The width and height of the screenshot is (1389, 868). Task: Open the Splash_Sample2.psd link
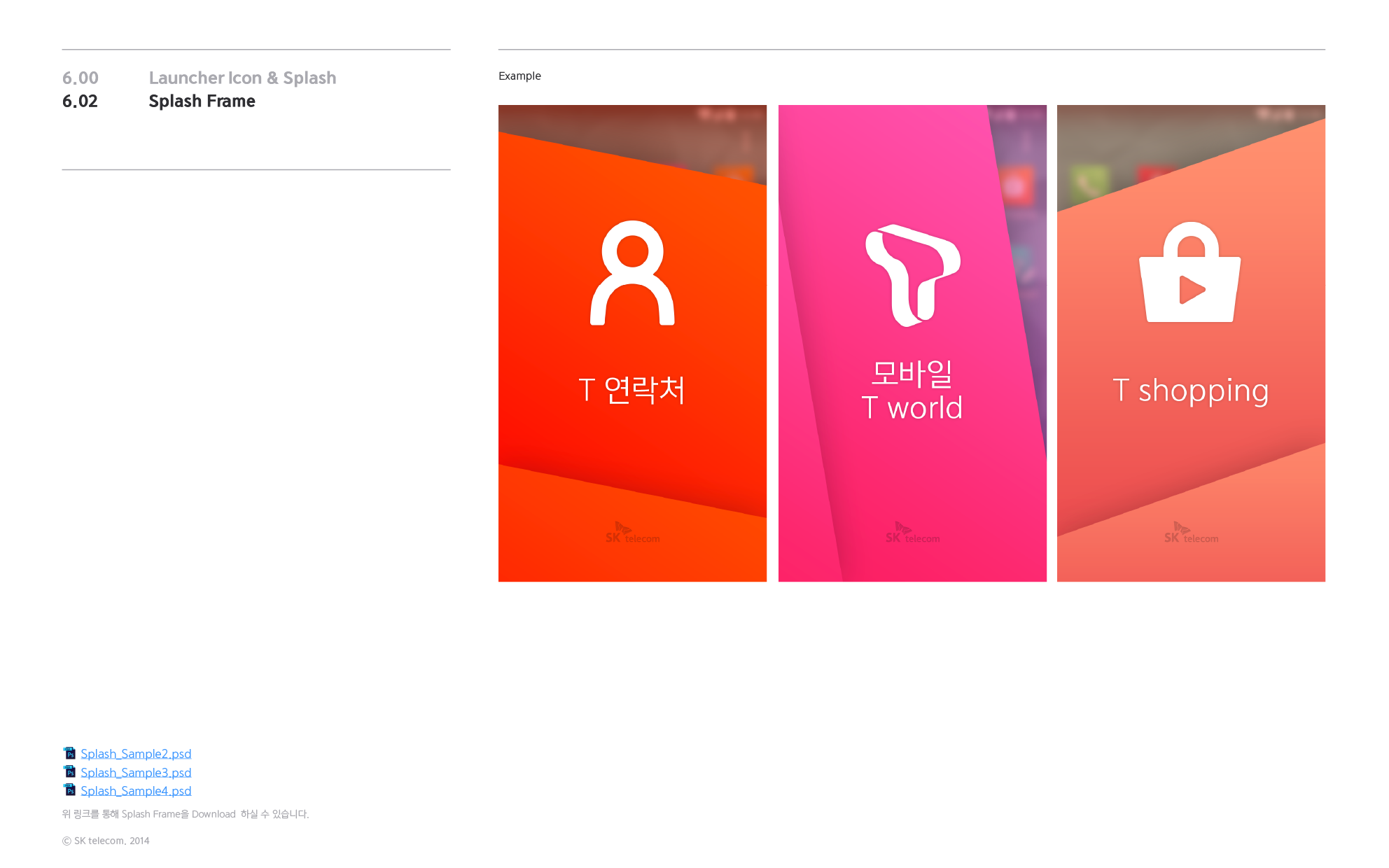pyautogui.click(x=136, y=754)
